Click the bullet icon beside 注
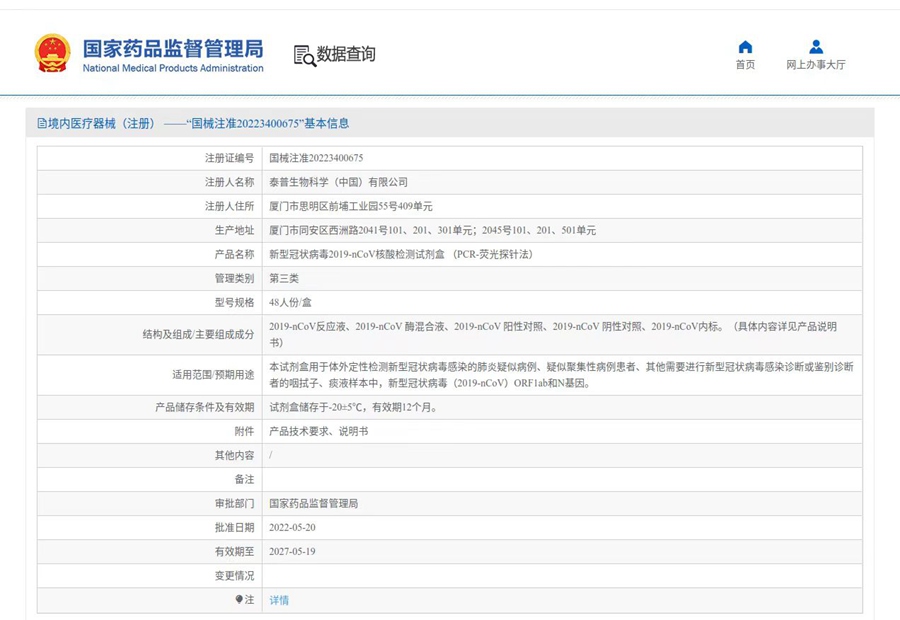900x620 pixels. point(239,600)
